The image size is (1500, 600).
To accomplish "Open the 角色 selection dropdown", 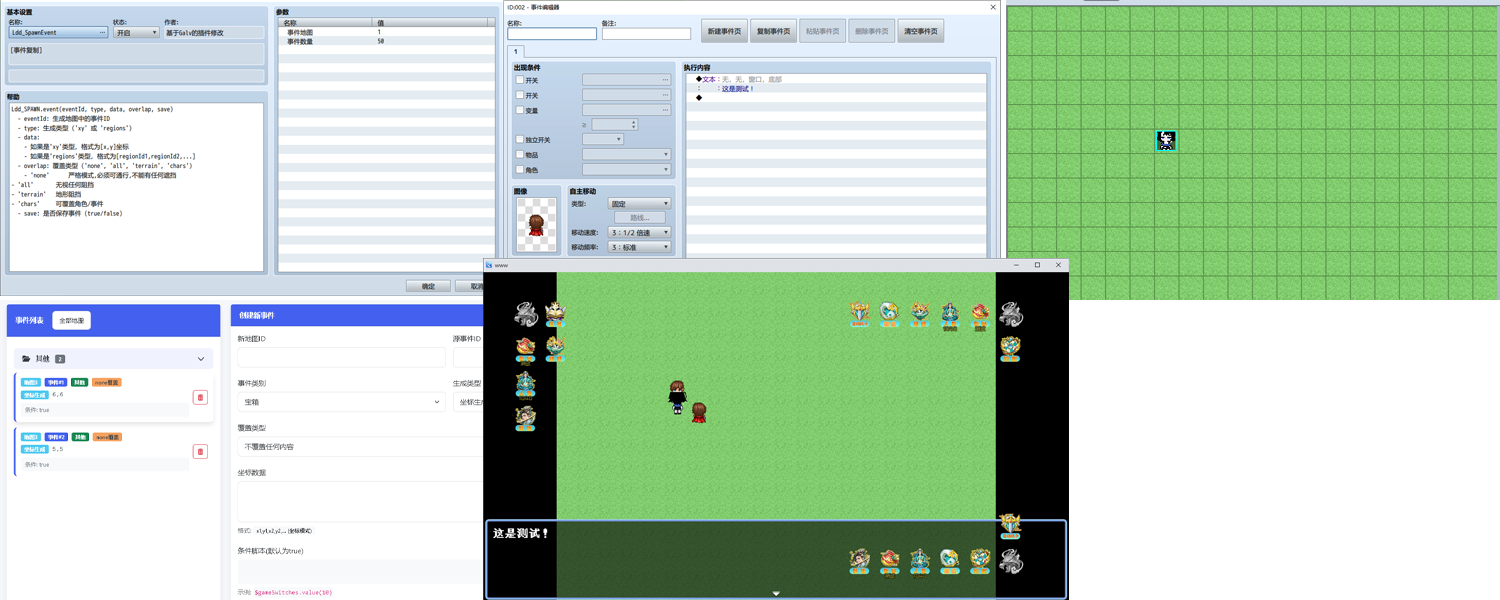I will 626,170.
